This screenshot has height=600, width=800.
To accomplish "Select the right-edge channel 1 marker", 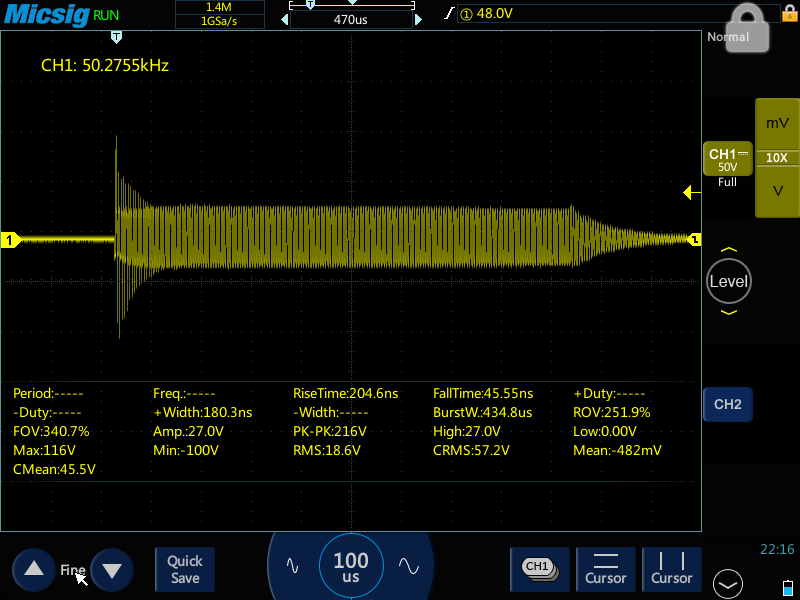I will tap(694, 239).
